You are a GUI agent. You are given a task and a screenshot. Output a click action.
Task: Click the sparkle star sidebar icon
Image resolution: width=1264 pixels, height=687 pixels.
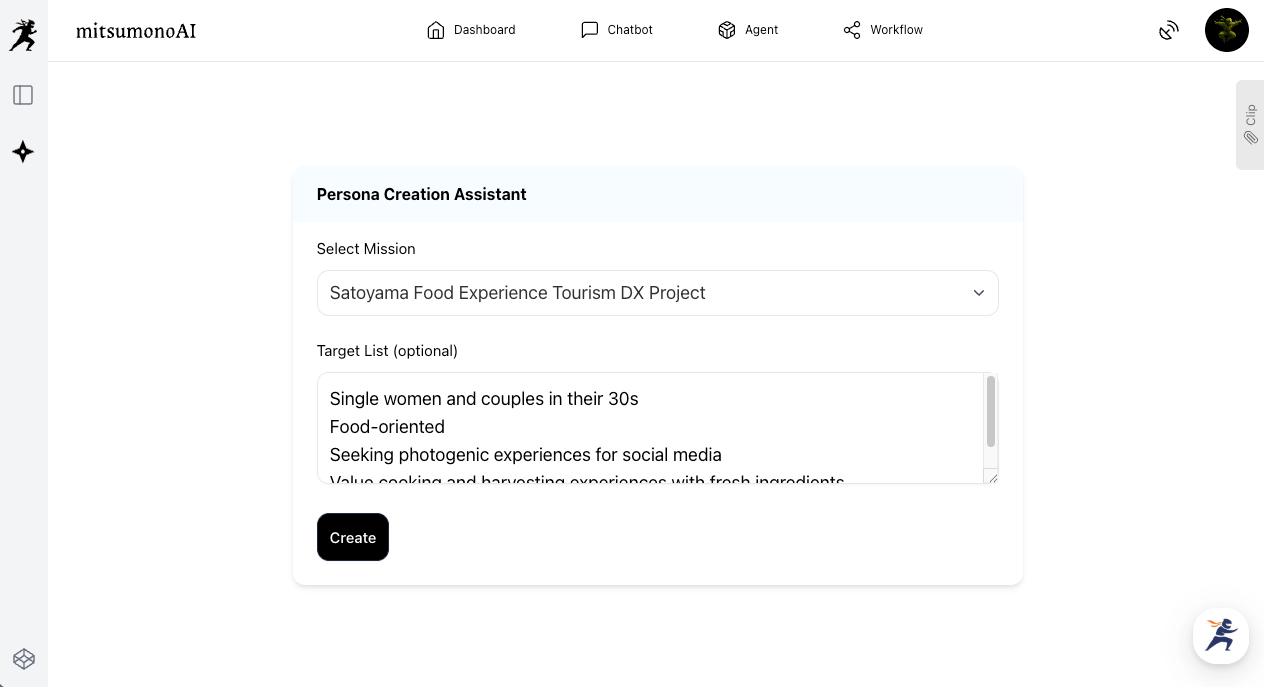click(x=23, y=152)
